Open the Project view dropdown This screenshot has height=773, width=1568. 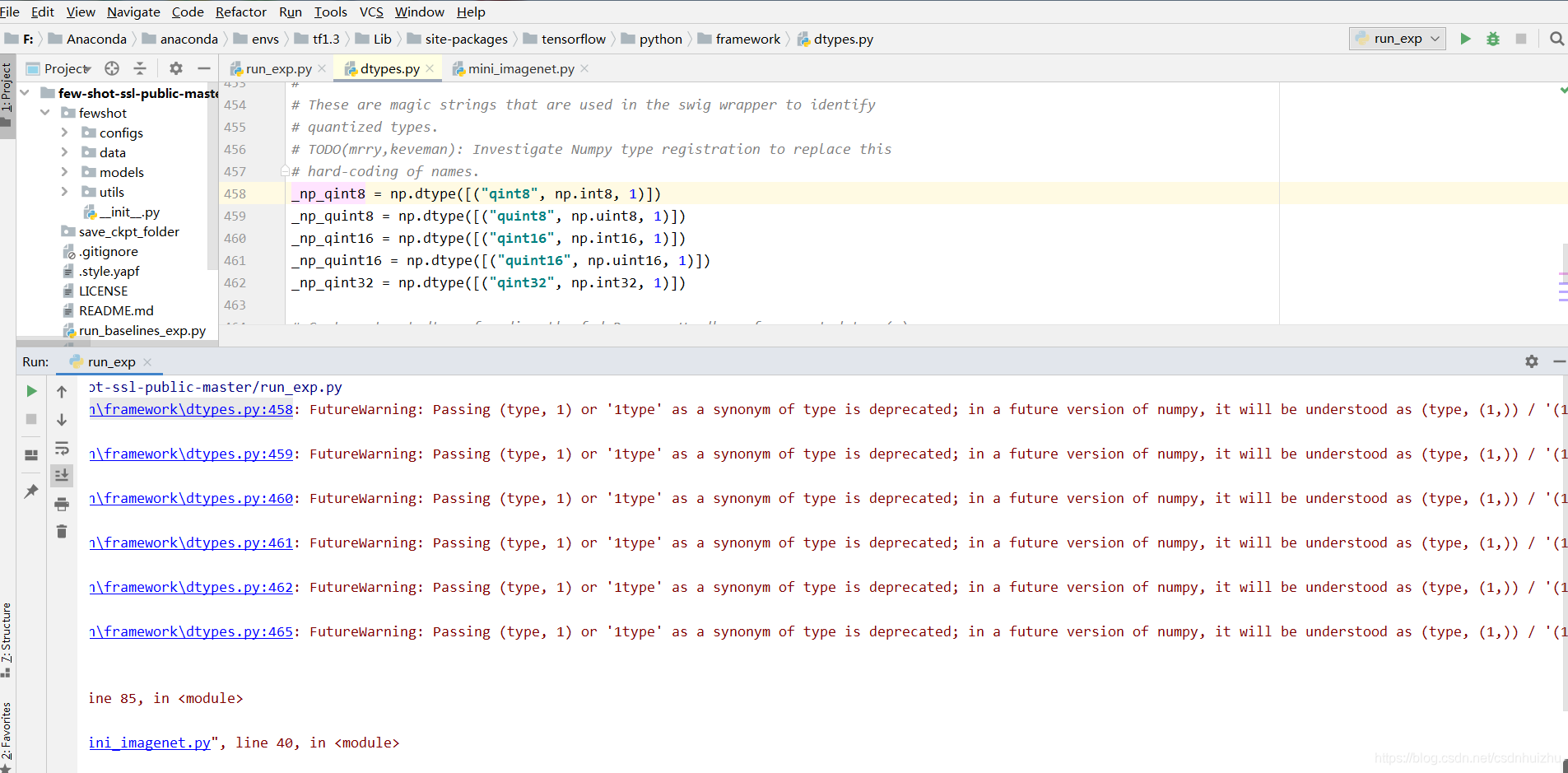point(59,68)
